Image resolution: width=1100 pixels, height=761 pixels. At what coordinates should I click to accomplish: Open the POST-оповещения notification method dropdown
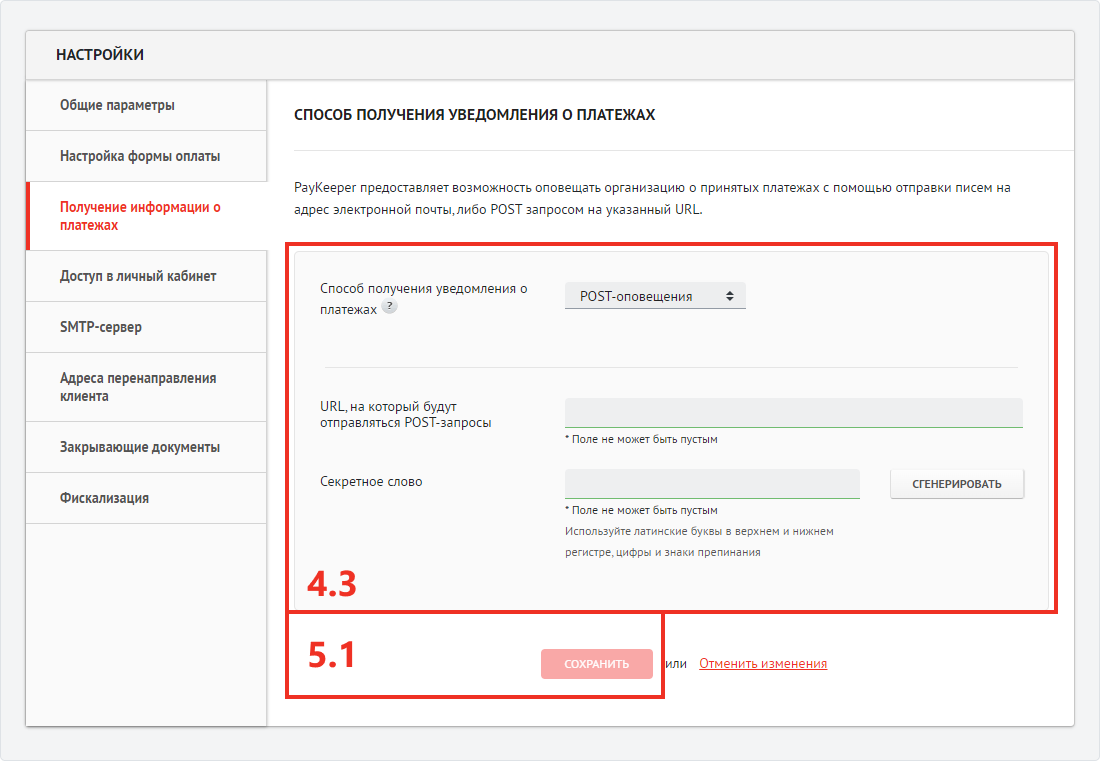(655, 296)
